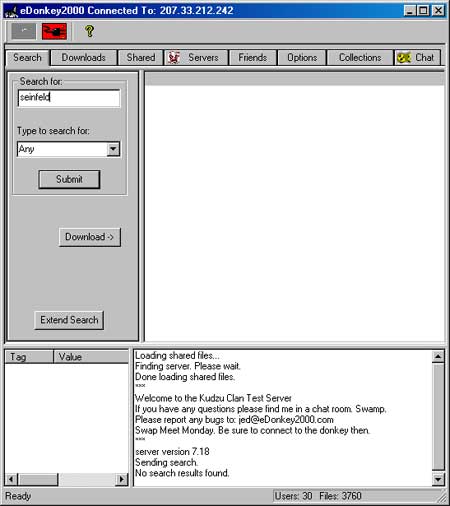Expand the Type to search for dropdown

click(113, 149)
